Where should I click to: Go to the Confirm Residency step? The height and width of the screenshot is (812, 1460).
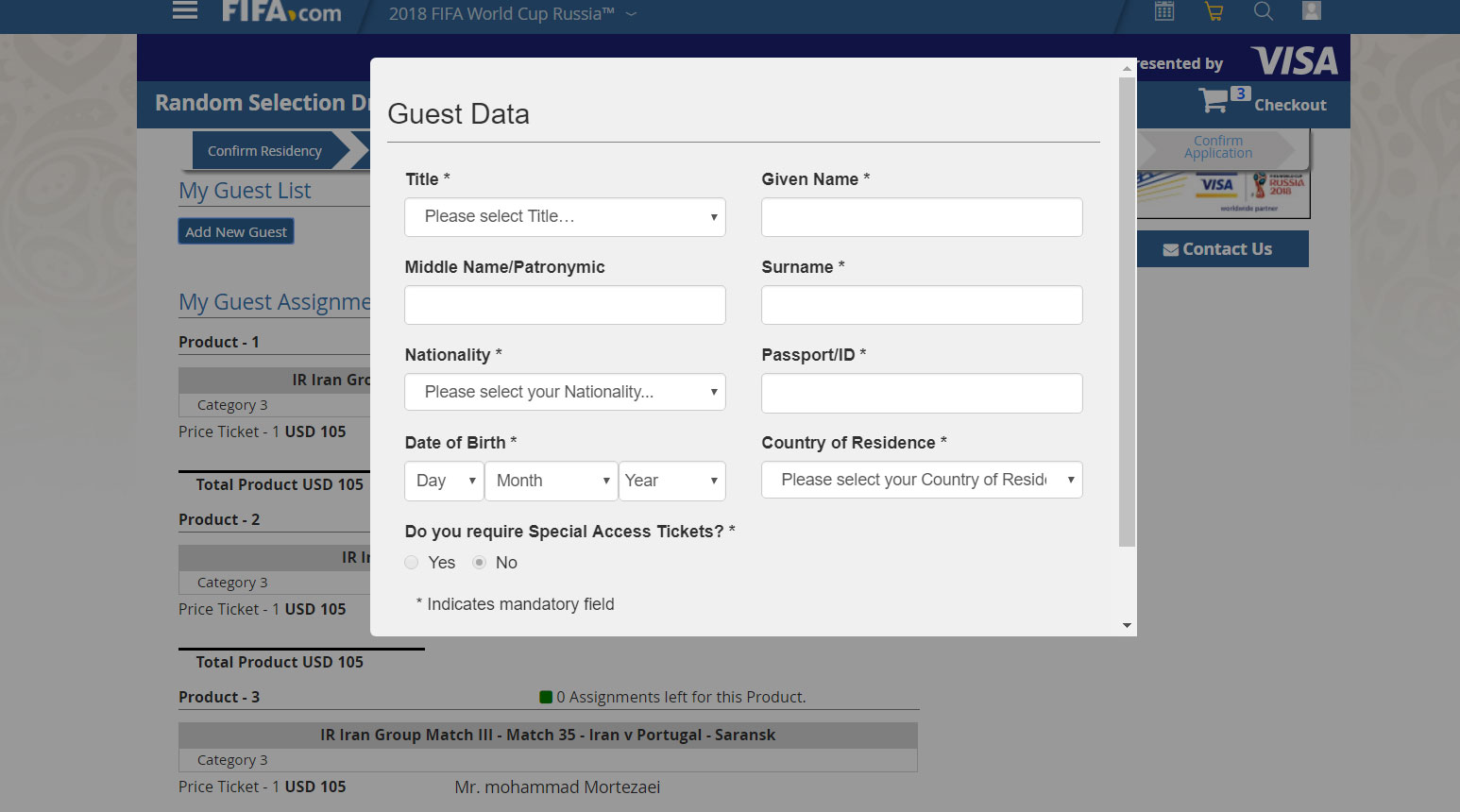265,151
